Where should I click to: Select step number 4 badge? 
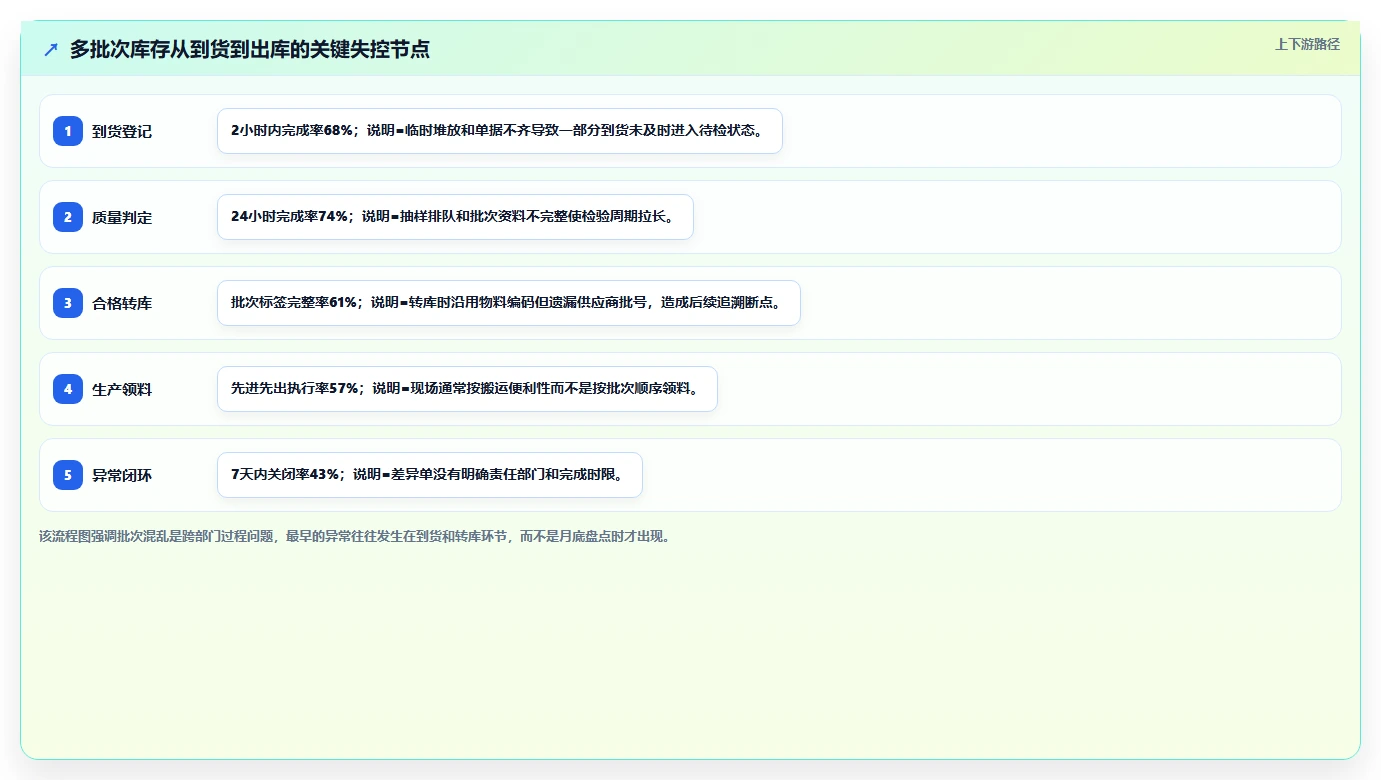(68, 389)
